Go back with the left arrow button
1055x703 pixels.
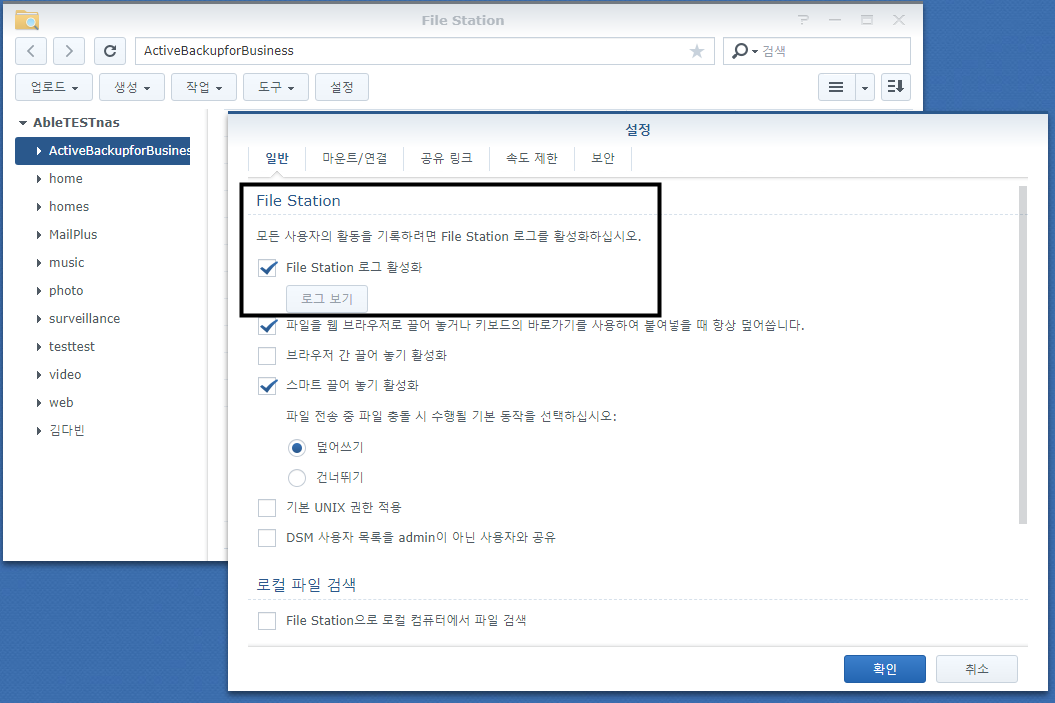pyautogui.click(x=31, y=51)
